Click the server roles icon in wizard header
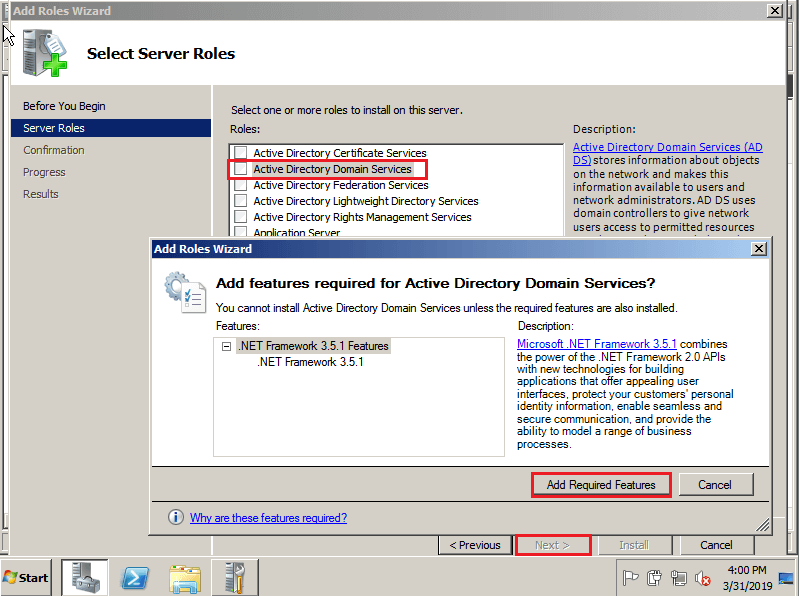Viewport: 799px width, 596px height. (44, 52)
